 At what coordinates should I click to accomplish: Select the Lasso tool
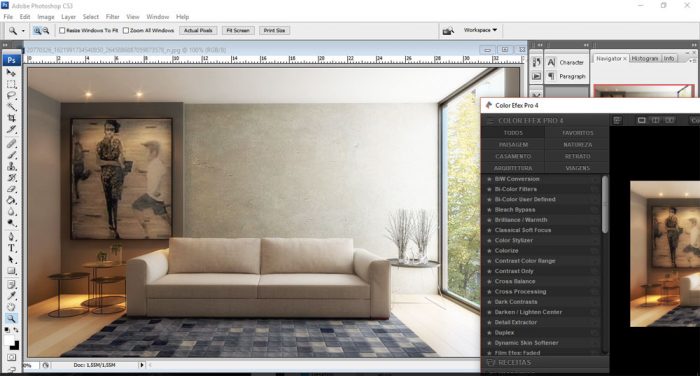(x=12, y=95)
